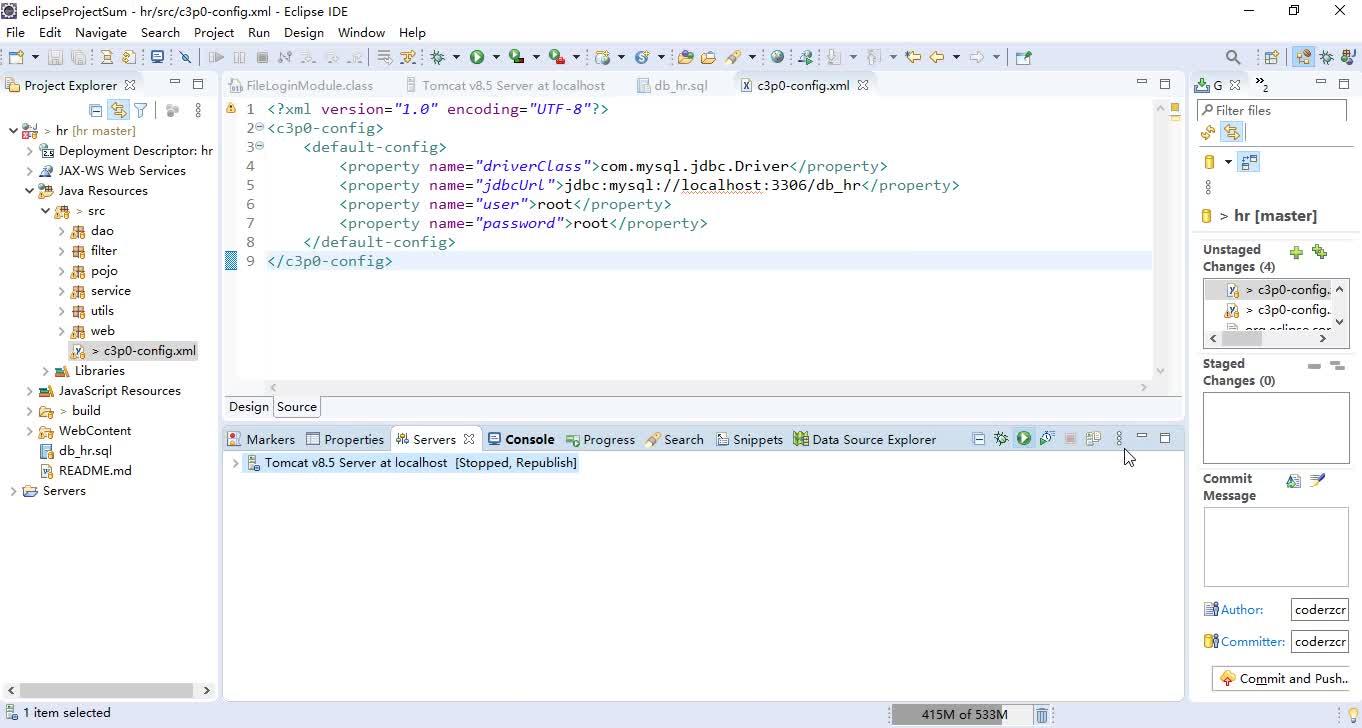1362x728 pixels.
Task: Toggle Link with Editor in Git Staging
Action: point(1231,132)
